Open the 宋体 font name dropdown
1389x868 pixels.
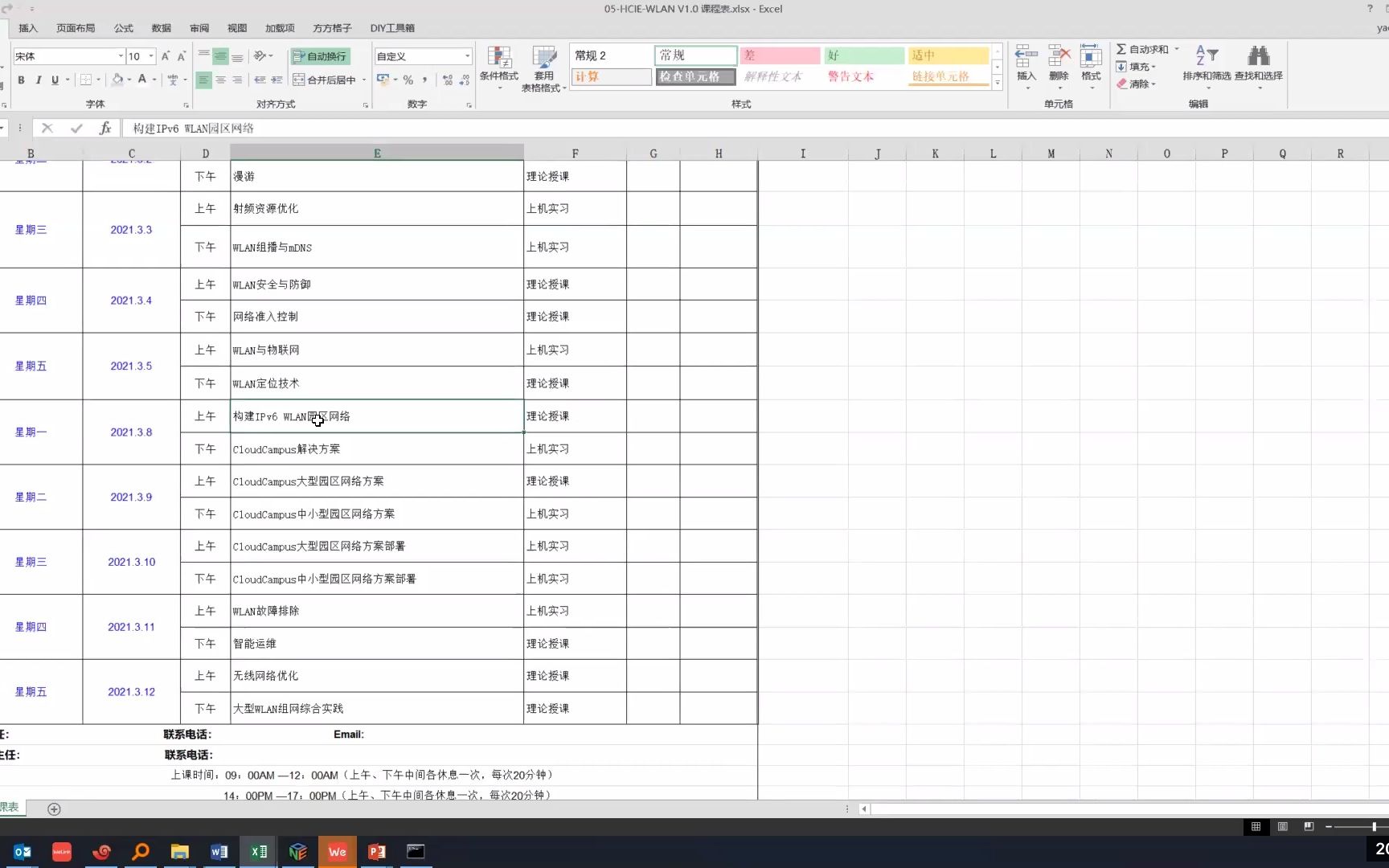point(121,56)
